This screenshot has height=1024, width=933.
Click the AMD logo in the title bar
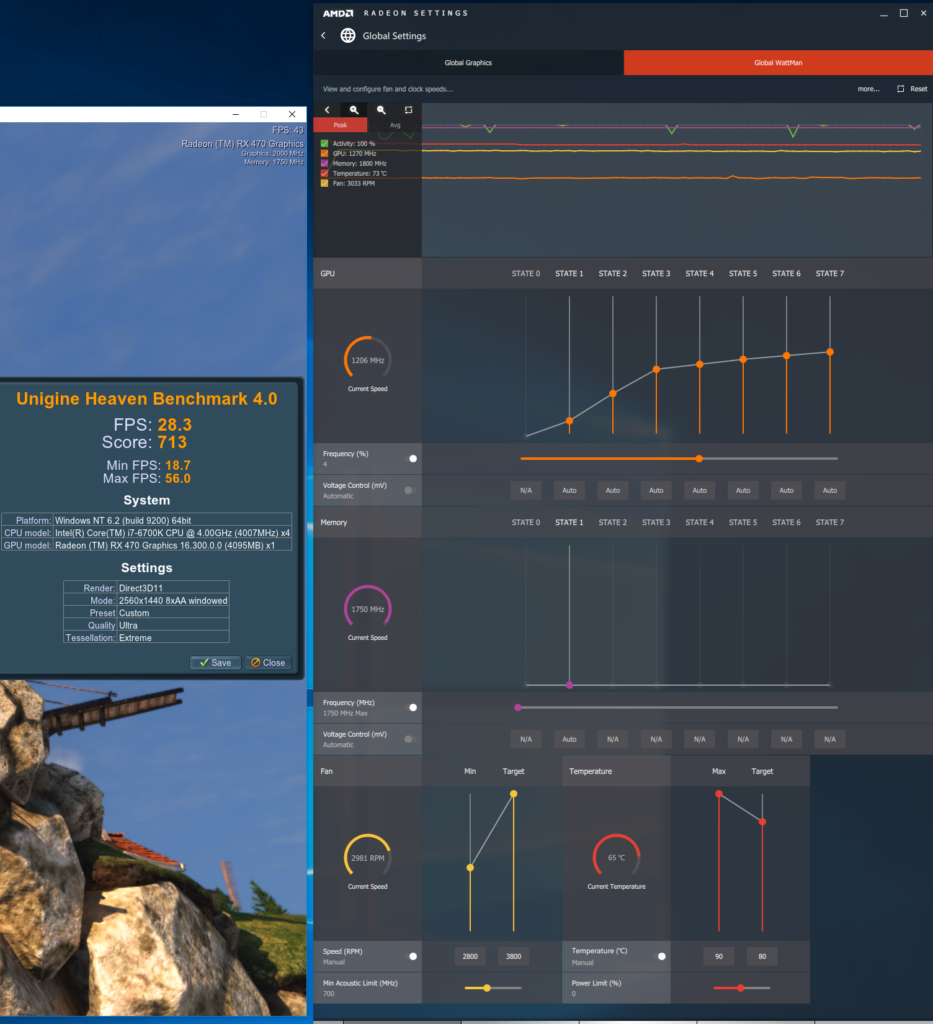[x=338, y=13]
